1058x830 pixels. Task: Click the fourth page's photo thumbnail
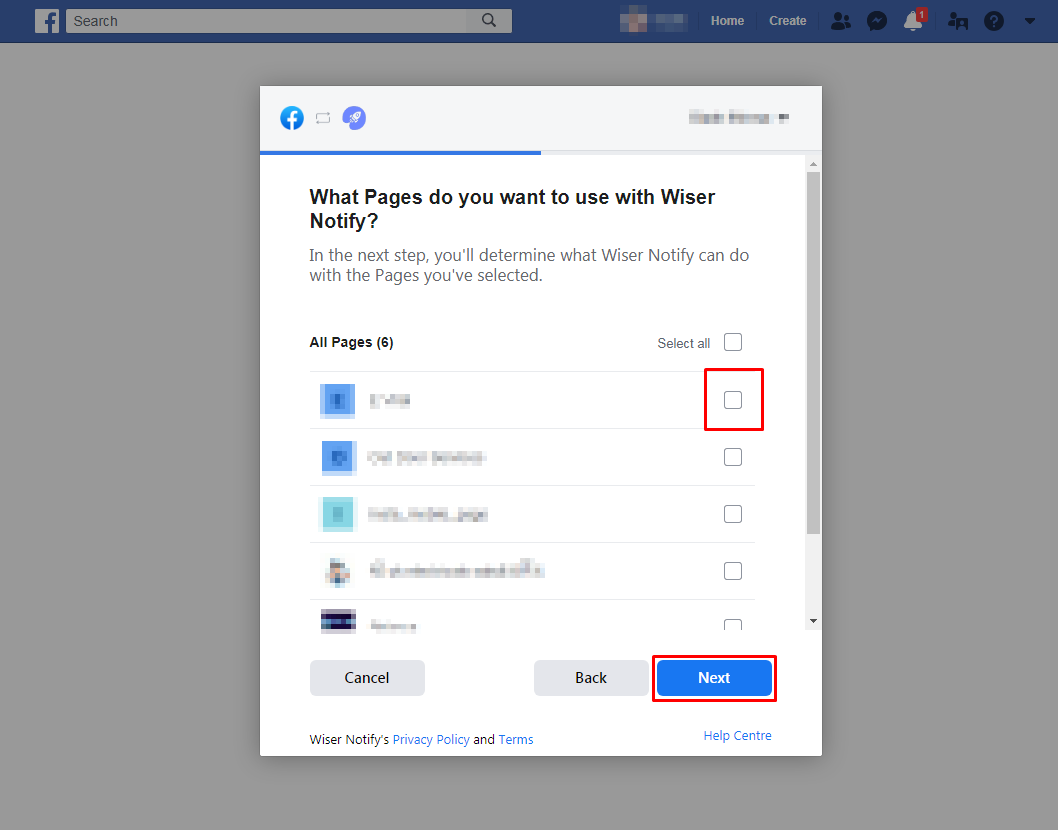coord(337,571)
